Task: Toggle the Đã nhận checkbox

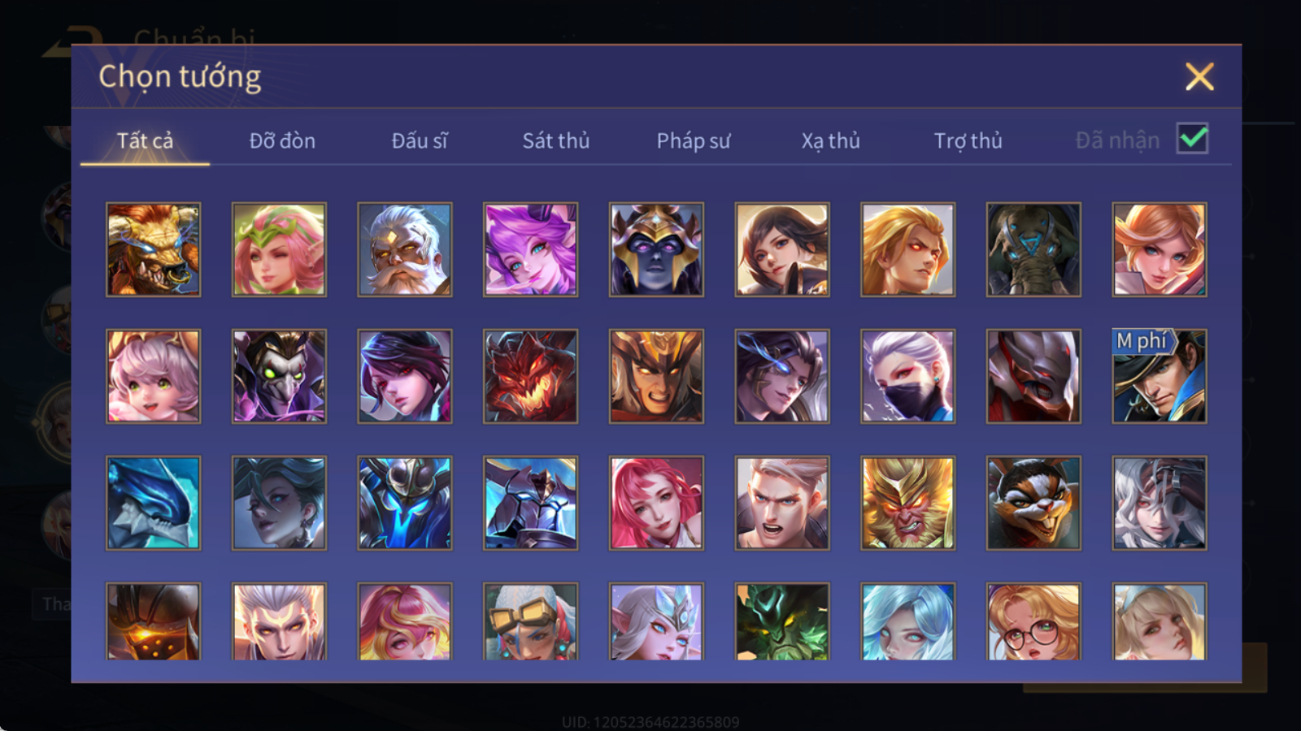Action: click(x=1193, y=139)
